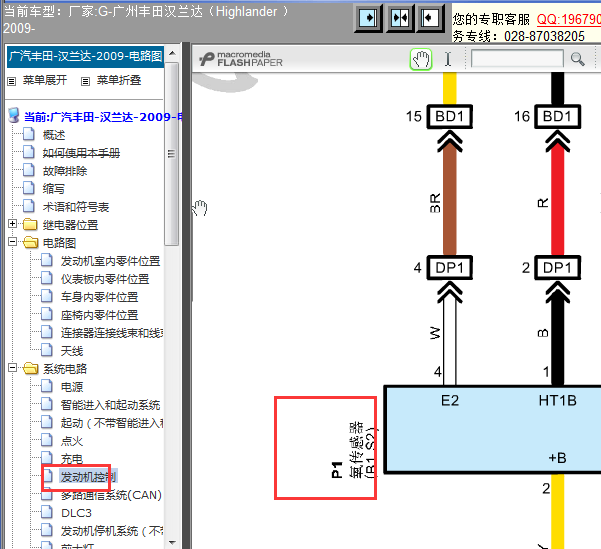Open the 故障排除 page
The width and height of the screenshot is (601, 549).
click(x=65, y=171)
